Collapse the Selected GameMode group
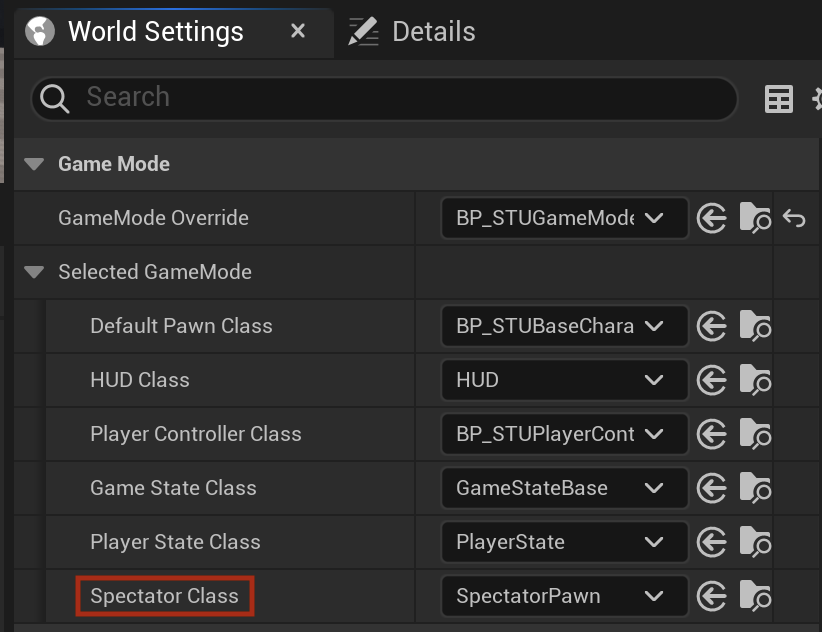822x632 pixels. tap(34, 272)
